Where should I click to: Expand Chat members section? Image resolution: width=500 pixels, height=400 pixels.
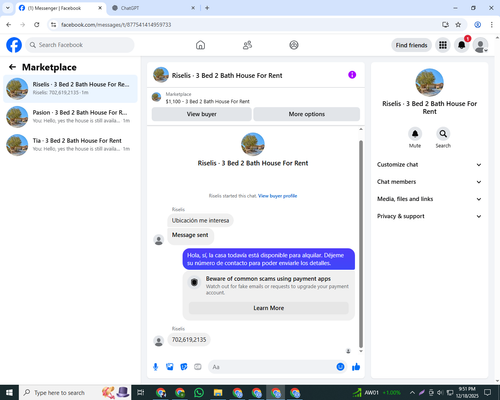click(429, 182)
